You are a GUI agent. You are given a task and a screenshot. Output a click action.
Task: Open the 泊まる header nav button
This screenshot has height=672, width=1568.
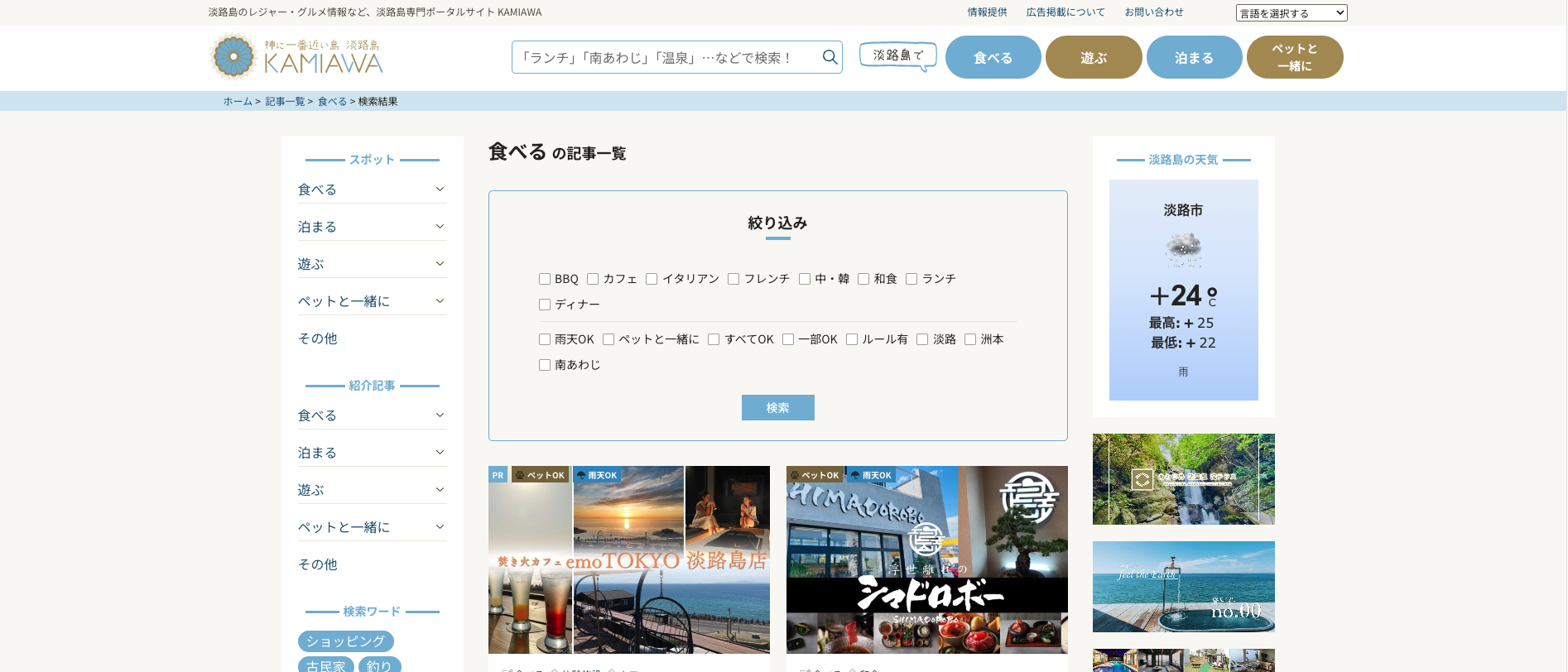[x=1194, y=57]
